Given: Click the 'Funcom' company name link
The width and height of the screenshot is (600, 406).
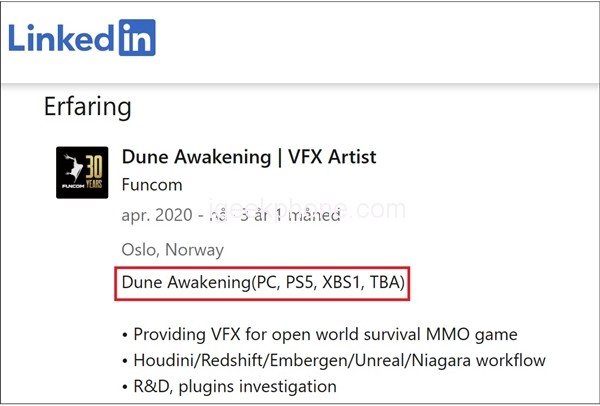Looking at the screenshot, I should point(152,185).
